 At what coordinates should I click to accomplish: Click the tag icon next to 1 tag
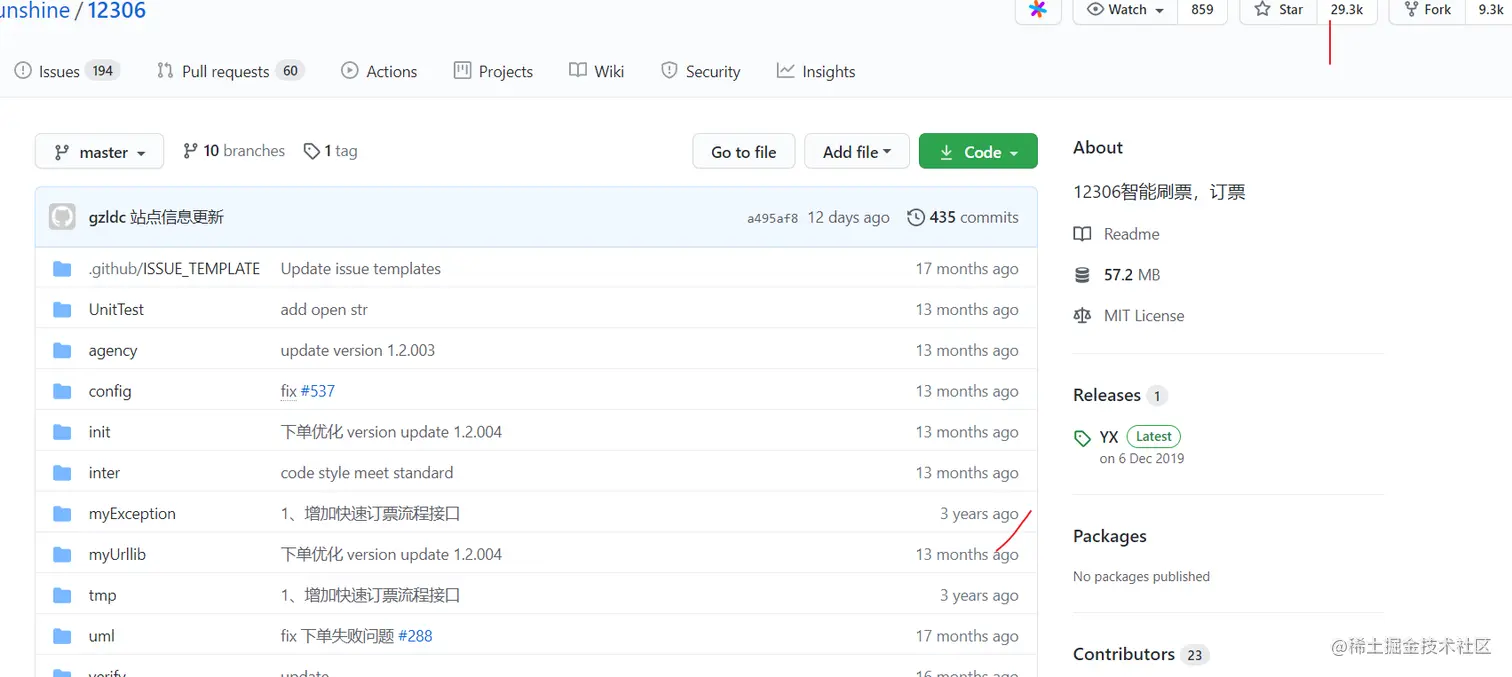(312, 151)
